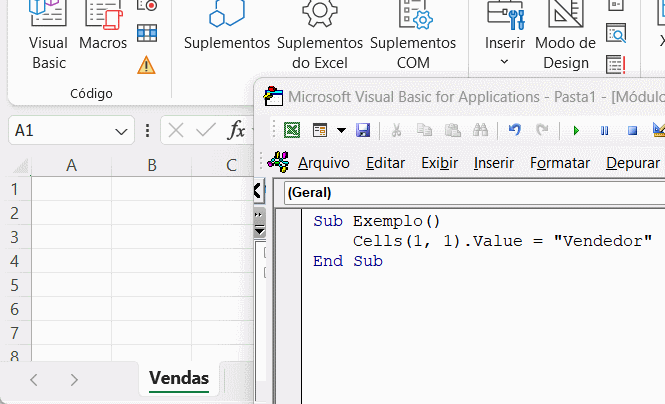665x404 pixels.
Task: Click the Undo arrow in VBA toolbar
Action: [515, 130]
